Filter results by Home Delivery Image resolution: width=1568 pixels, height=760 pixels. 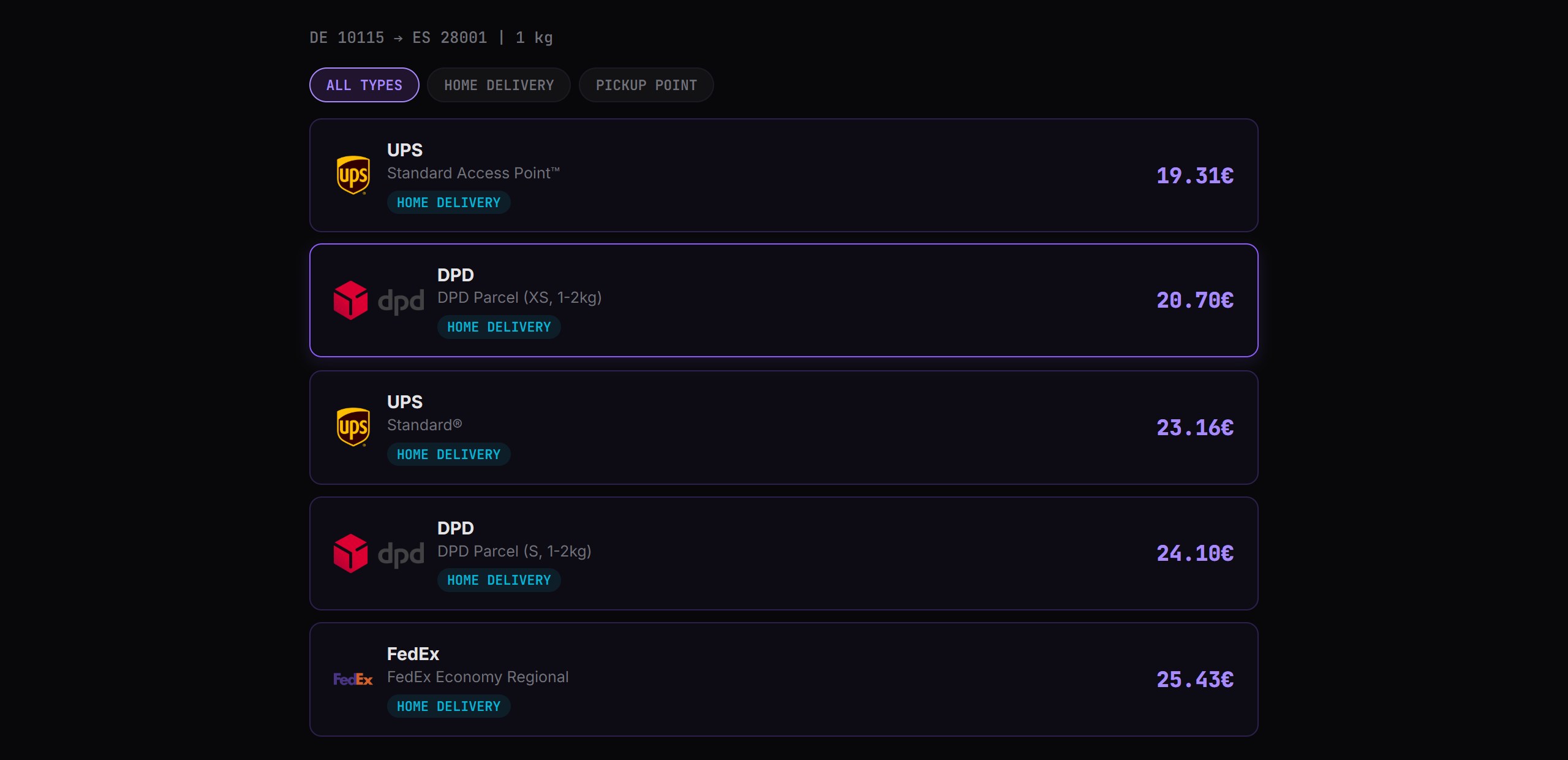pyautogui.click(x=499, y=85)
